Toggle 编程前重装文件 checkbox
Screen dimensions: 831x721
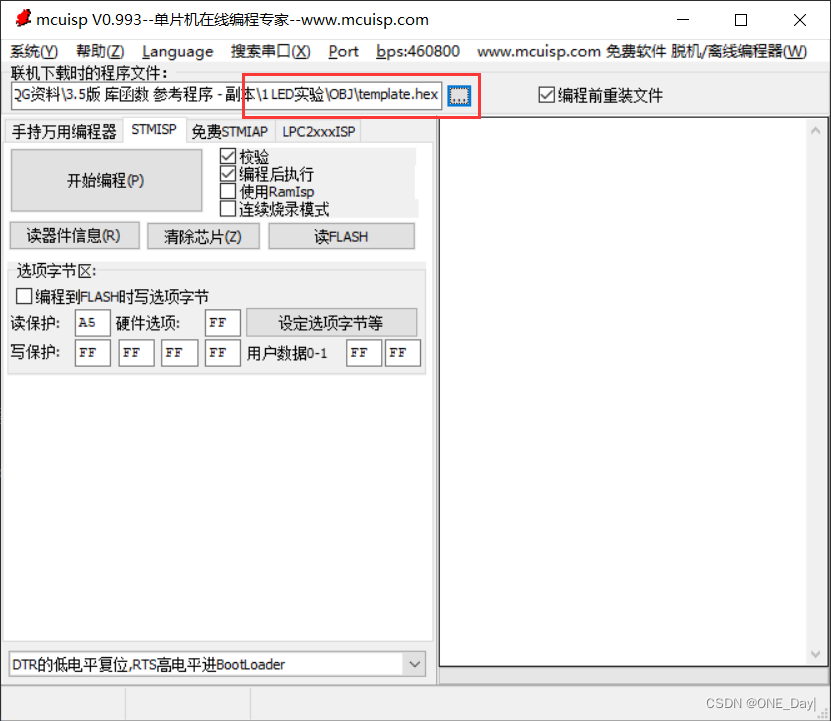tap(546, 95)
